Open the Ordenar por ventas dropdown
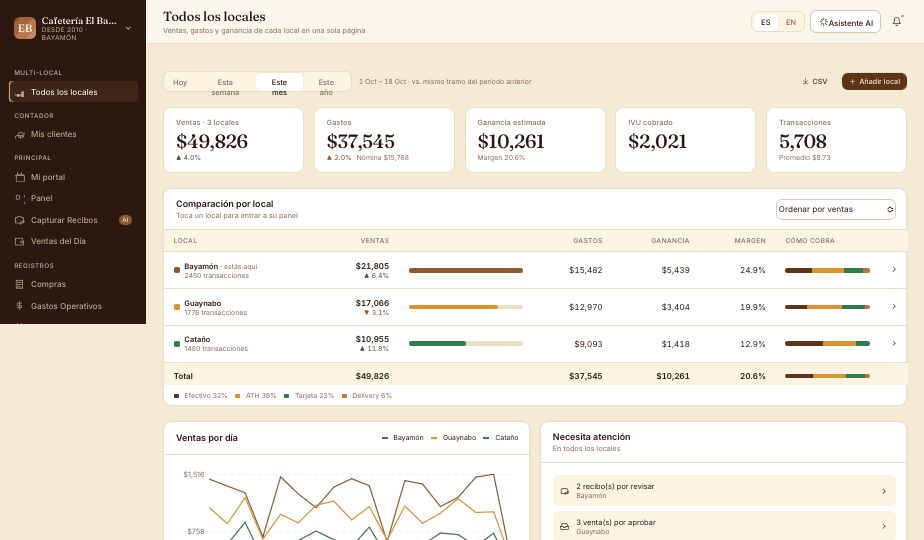The image size is (924, 540). click(x=836, y=209)
